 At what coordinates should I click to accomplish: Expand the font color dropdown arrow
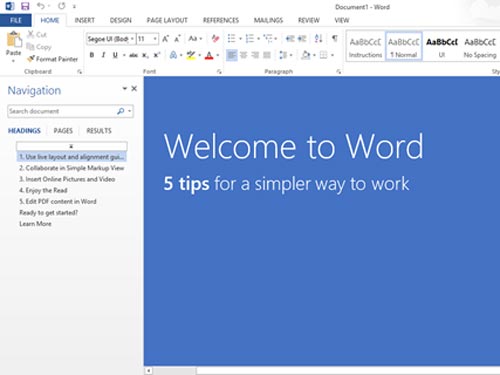(218, 55)
